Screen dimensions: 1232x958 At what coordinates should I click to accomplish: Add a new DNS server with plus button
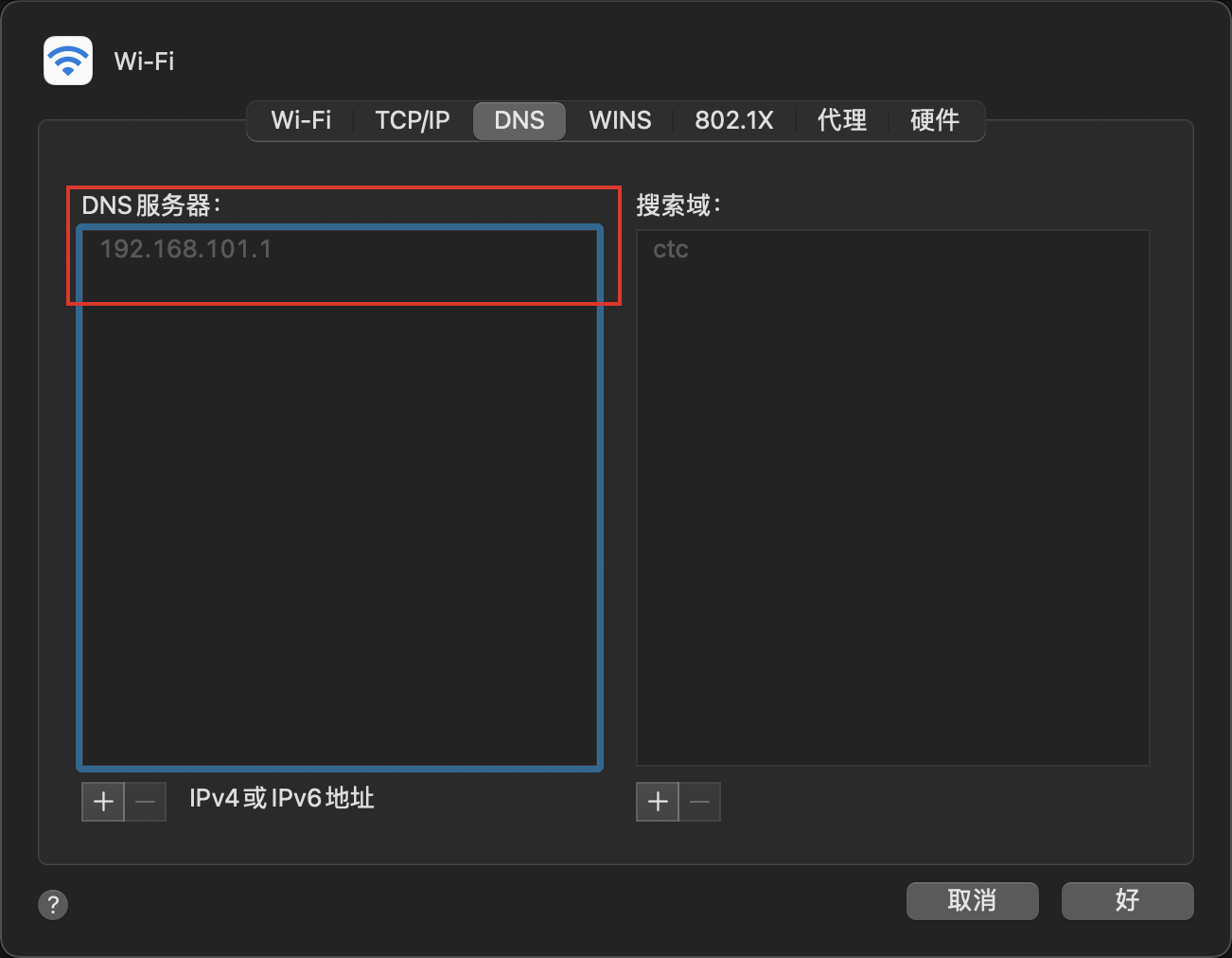click(103, 802)
